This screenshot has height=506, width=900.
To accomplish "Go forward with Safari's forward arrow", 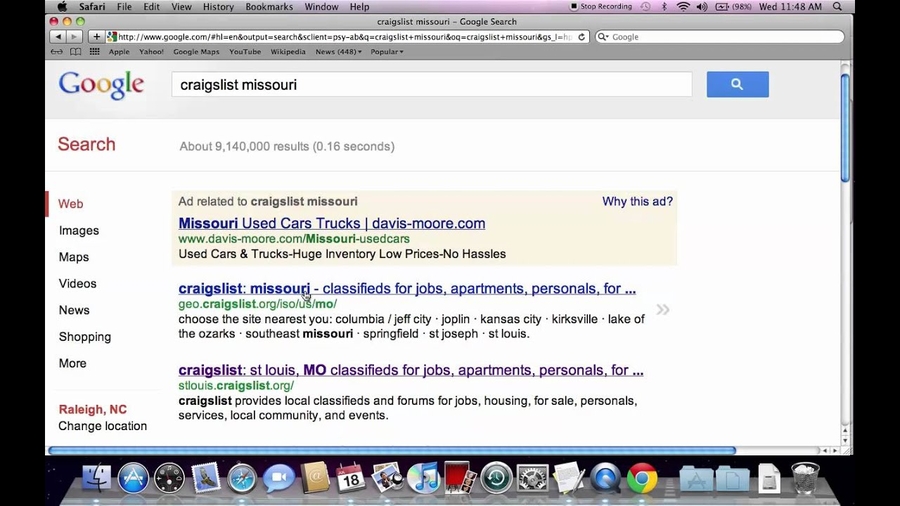I will pyautogui.click(x=74, y=37).
